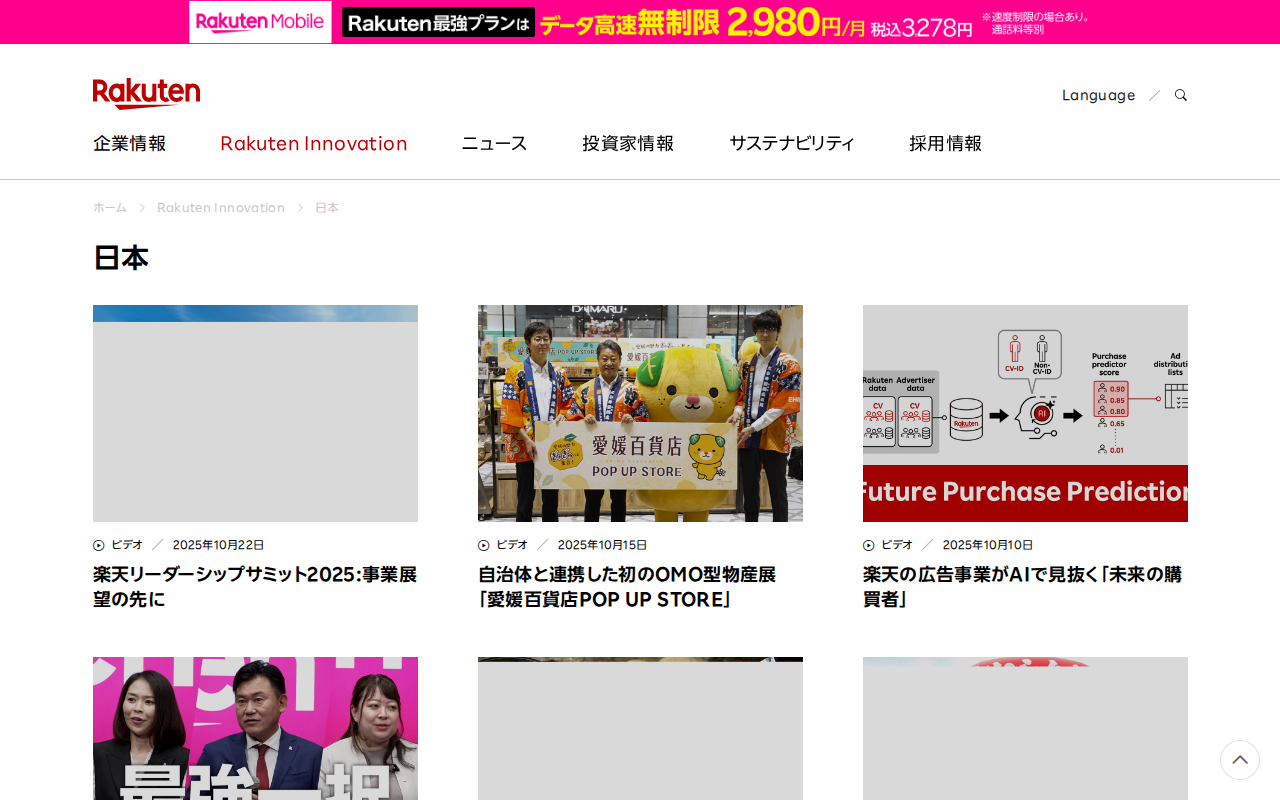Open the ニュース menu
The height and width of the screenshot is (800, 1280).
pyautogui.click(x=494, y=143)
